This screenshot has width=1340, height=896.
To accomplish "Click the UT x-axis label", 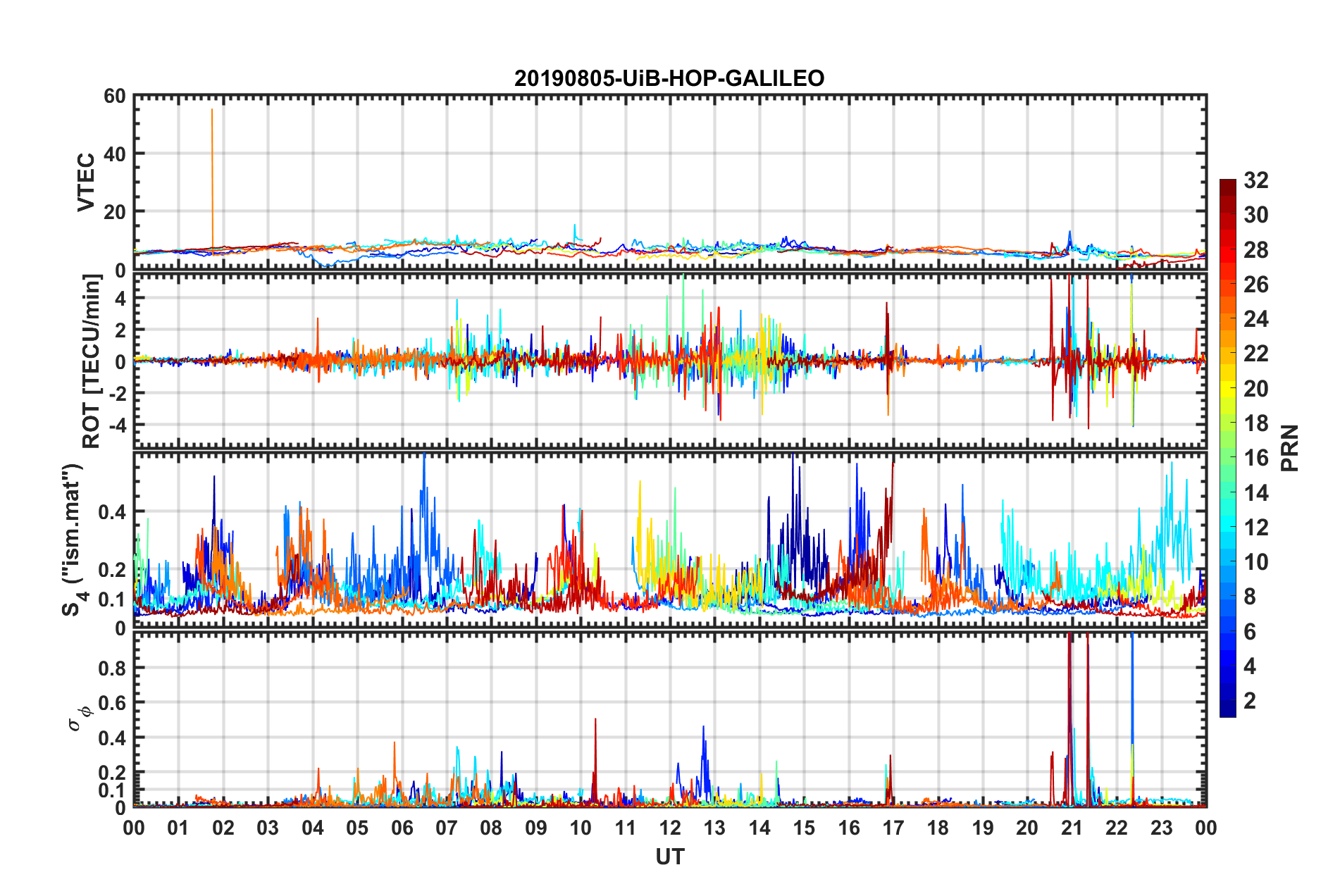I will click(669, 857).
